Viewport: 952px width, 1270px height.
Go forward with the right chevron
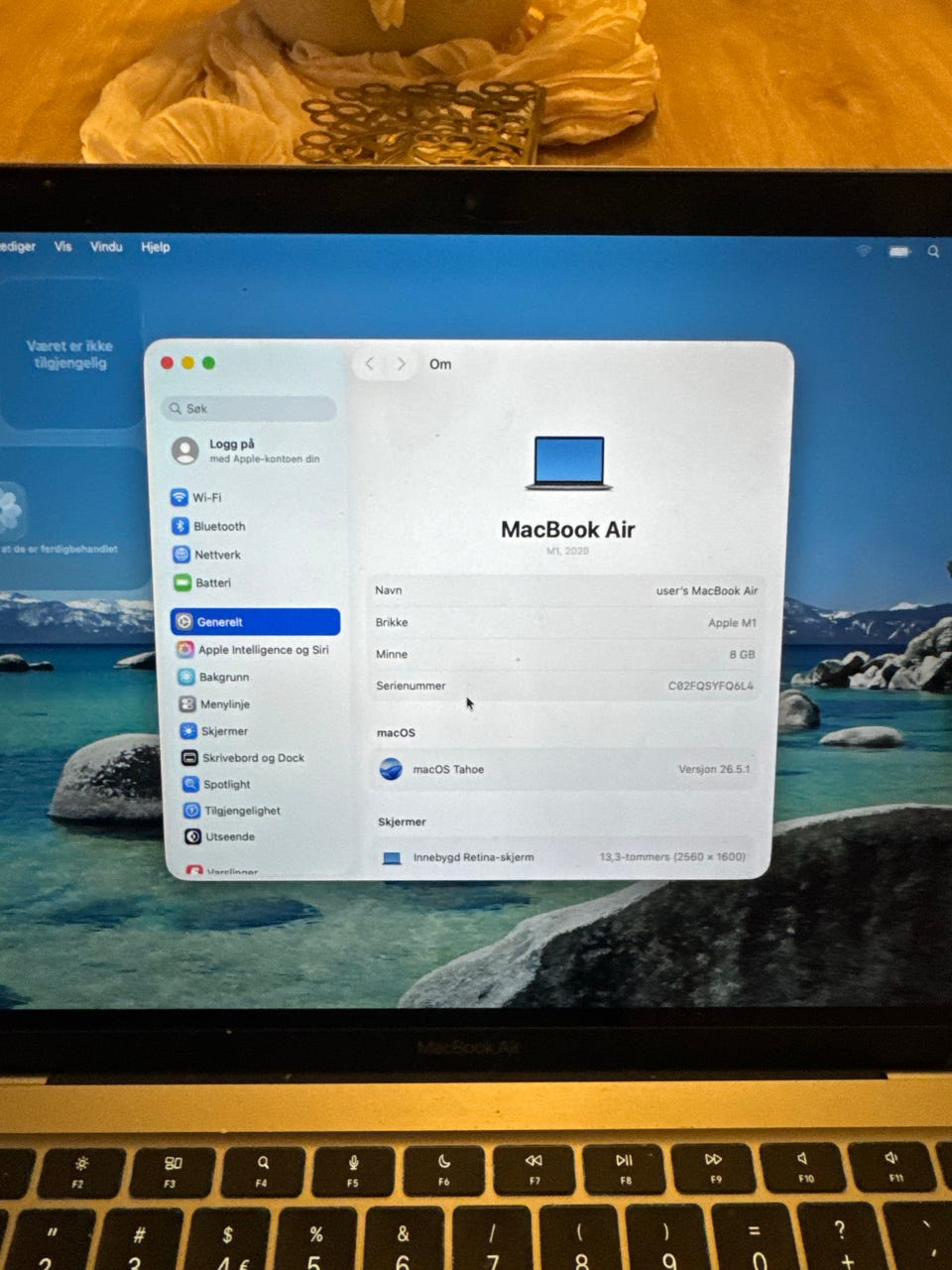(x=402, y=364)
